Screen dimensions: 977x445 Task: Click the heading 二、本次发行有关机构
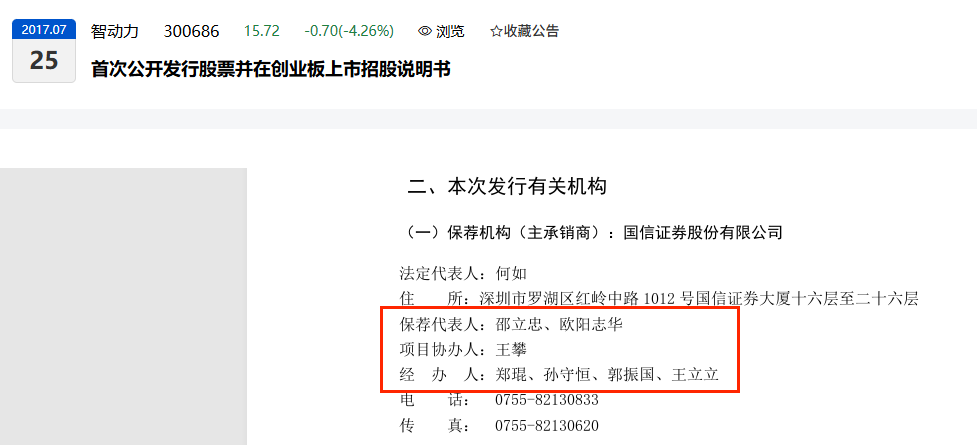point(507,186)
